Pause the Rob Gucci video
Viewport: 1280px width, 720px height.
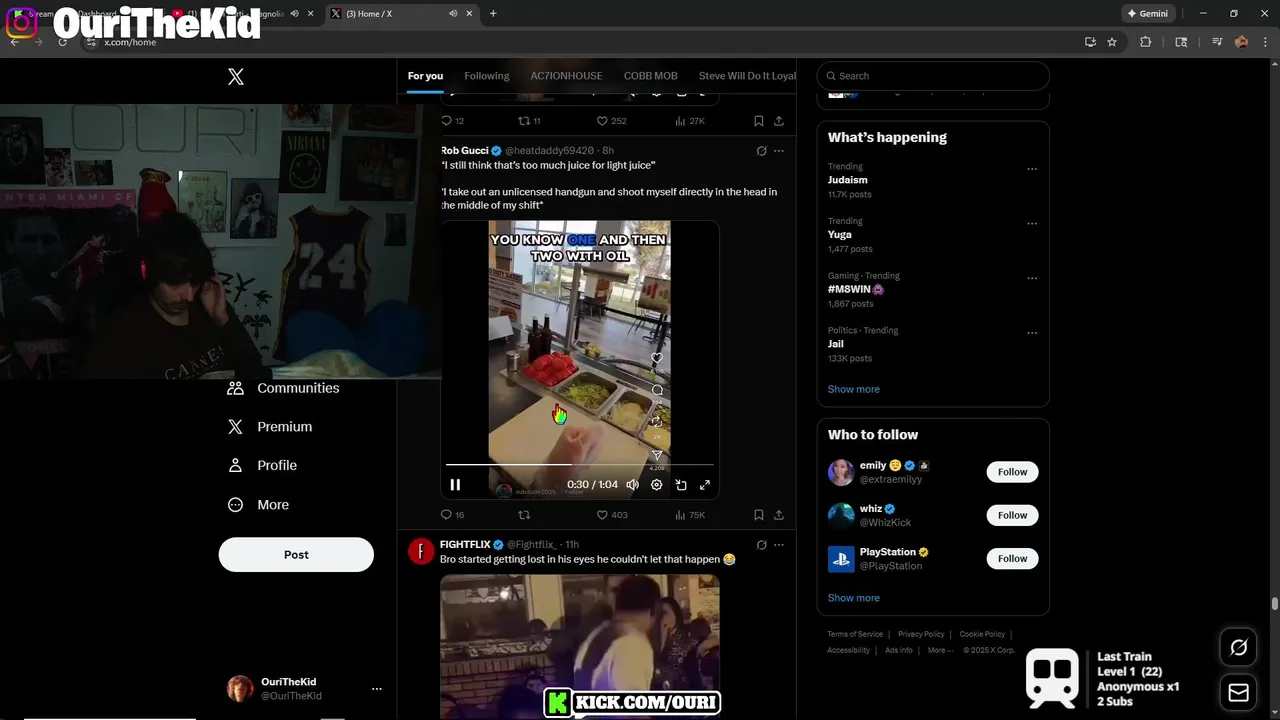click(455, 485)
